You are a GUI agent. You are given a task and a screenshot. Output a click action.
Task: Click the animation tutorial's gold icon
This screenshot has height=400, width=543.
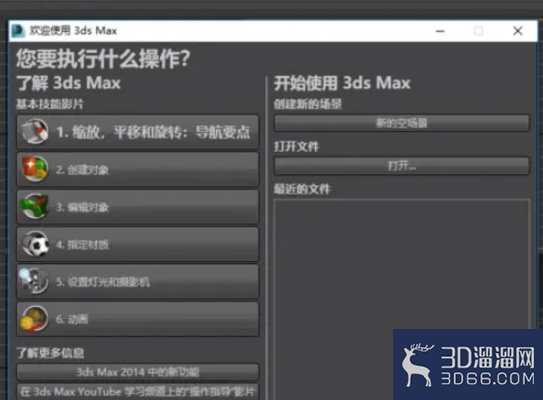tap(34, 319)
